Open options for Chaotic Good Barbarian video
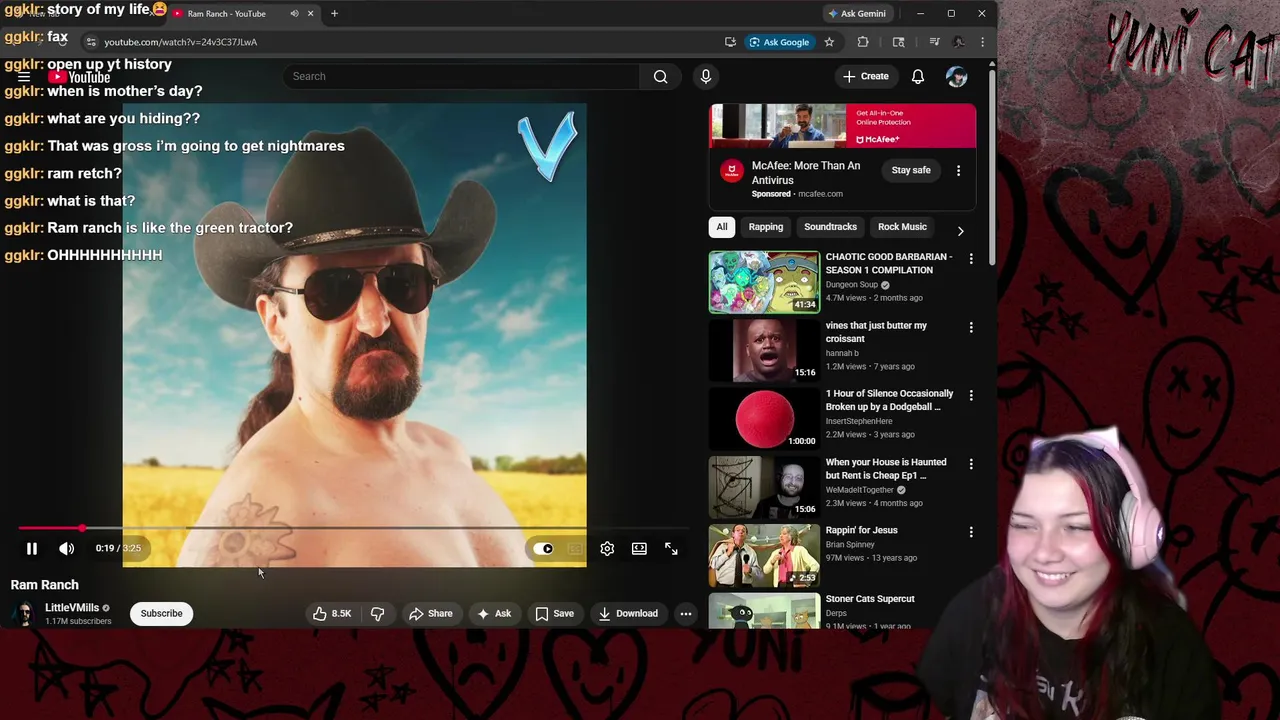Image resolution: width=1280 pixels, height=720 pixels. coord(971,259)
